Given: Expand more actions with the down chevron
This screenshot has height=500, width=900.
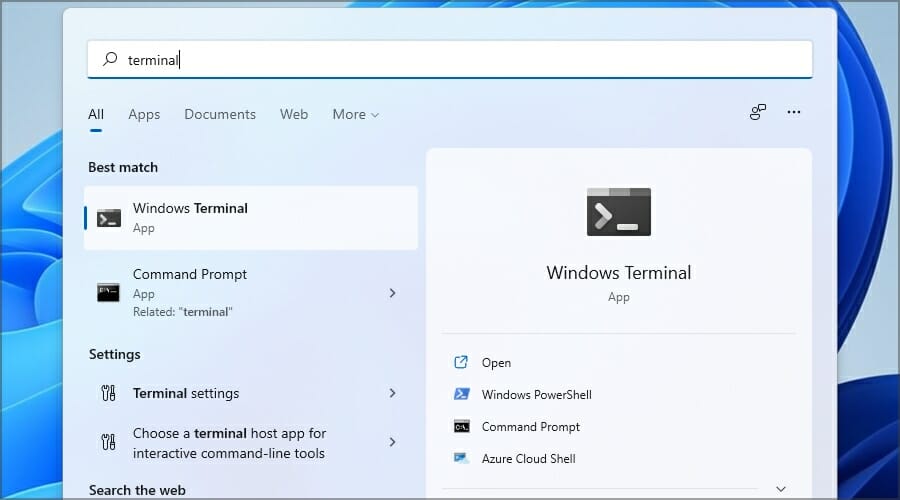Looking at the screenshot, I should (x=781, y=489).
